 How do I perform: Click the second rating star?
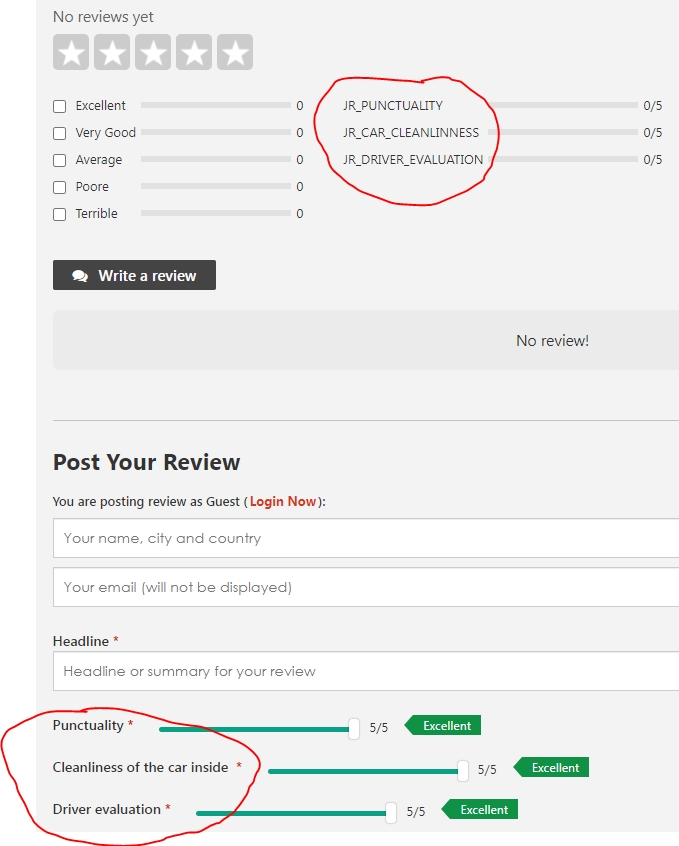tap(112, 53)
